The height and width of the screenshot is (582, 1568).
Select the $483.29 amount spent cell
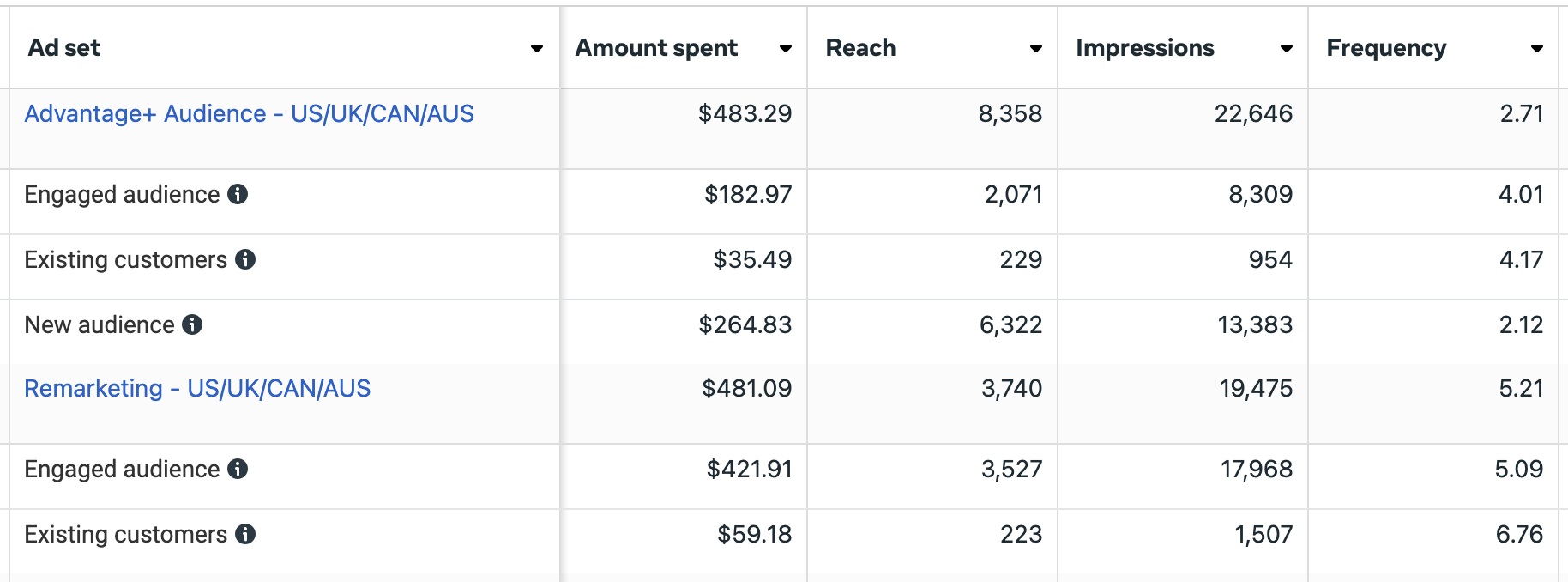coord(684,129)
